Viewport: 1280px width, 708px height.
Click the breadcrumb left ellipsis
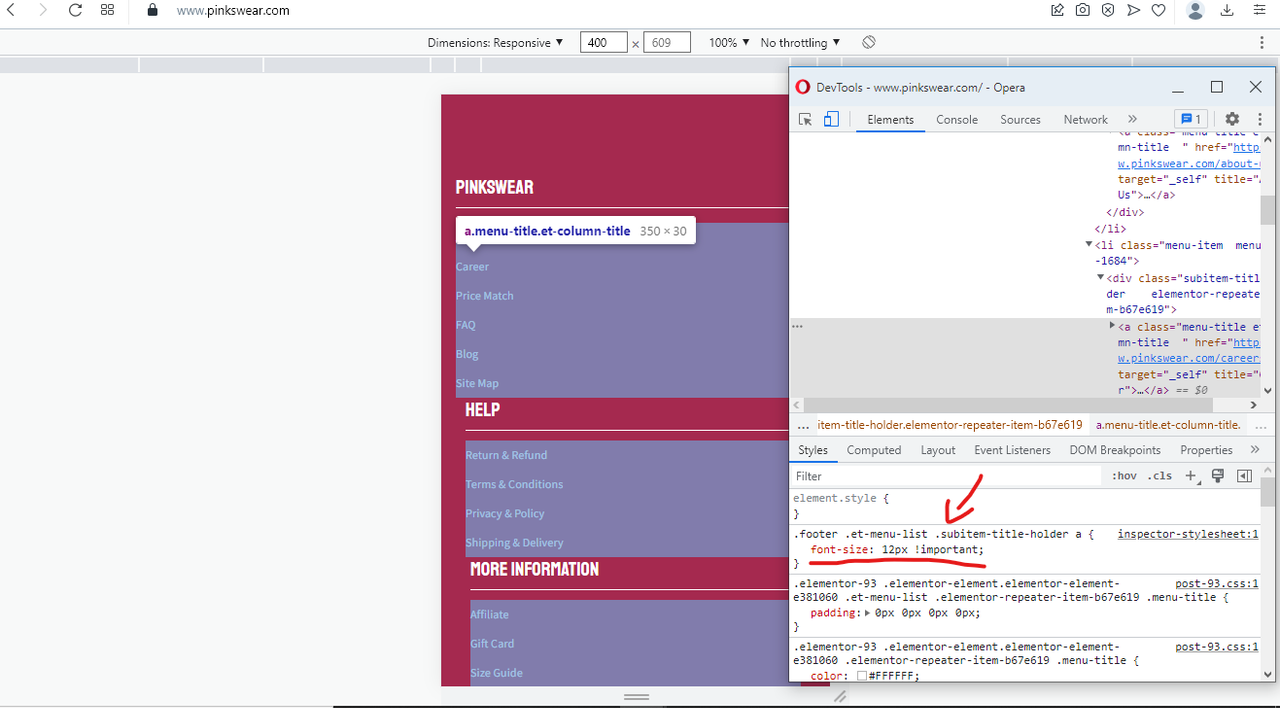pyautogui.click(x=803, y=425)
